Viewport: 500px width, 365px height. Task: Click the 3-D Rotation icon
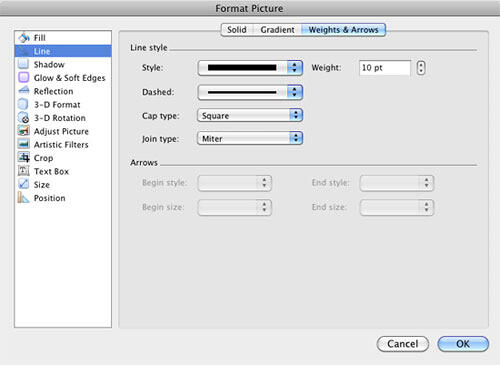[x=24, y=118]
